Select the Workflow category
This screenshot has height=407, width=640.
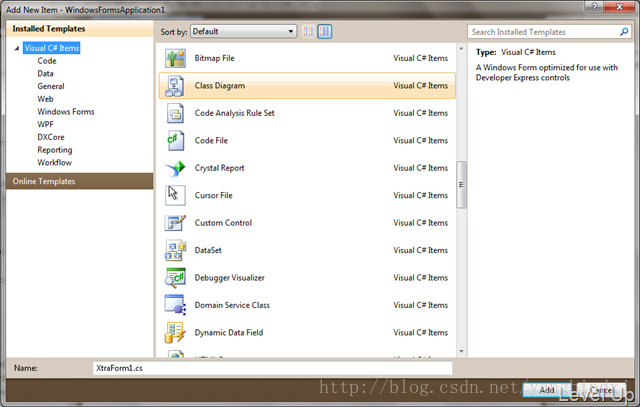[x=54, y=162]
